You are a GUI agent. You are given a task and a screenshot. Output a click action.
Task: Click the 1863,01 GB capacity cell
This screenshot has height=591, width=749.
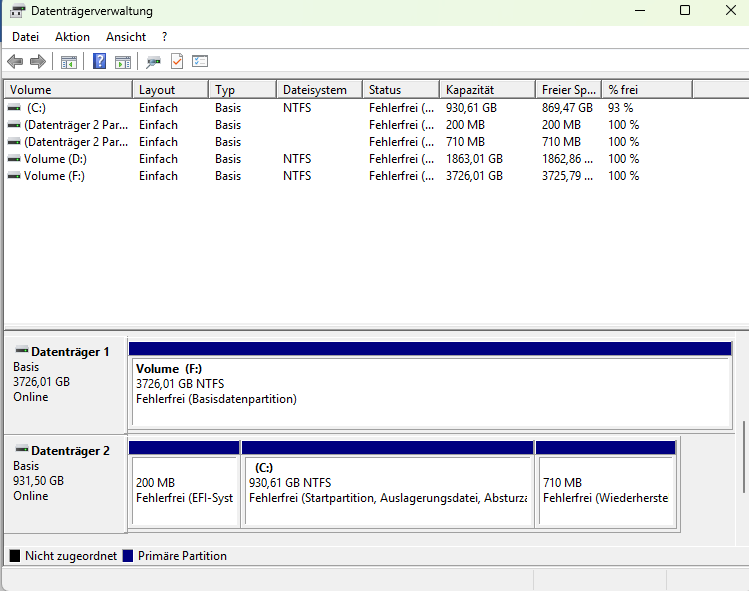[x=474, y=159]
